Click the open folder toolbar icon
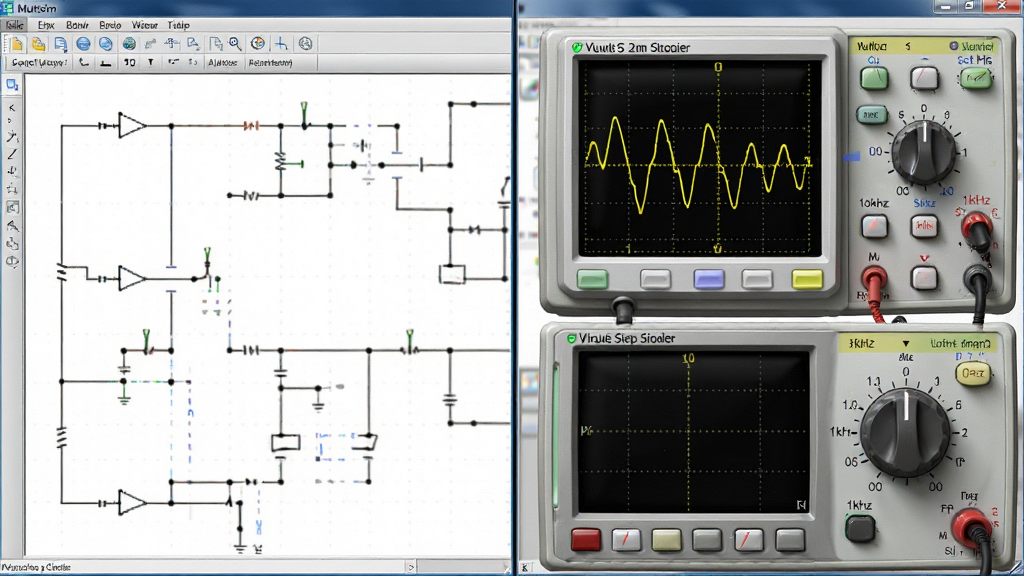The image size is (1024, 576). (x=39, y=44)
